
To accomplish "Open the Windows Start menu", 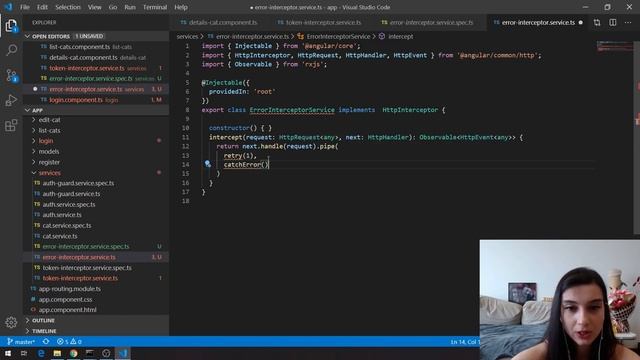I will click(8, 353).
